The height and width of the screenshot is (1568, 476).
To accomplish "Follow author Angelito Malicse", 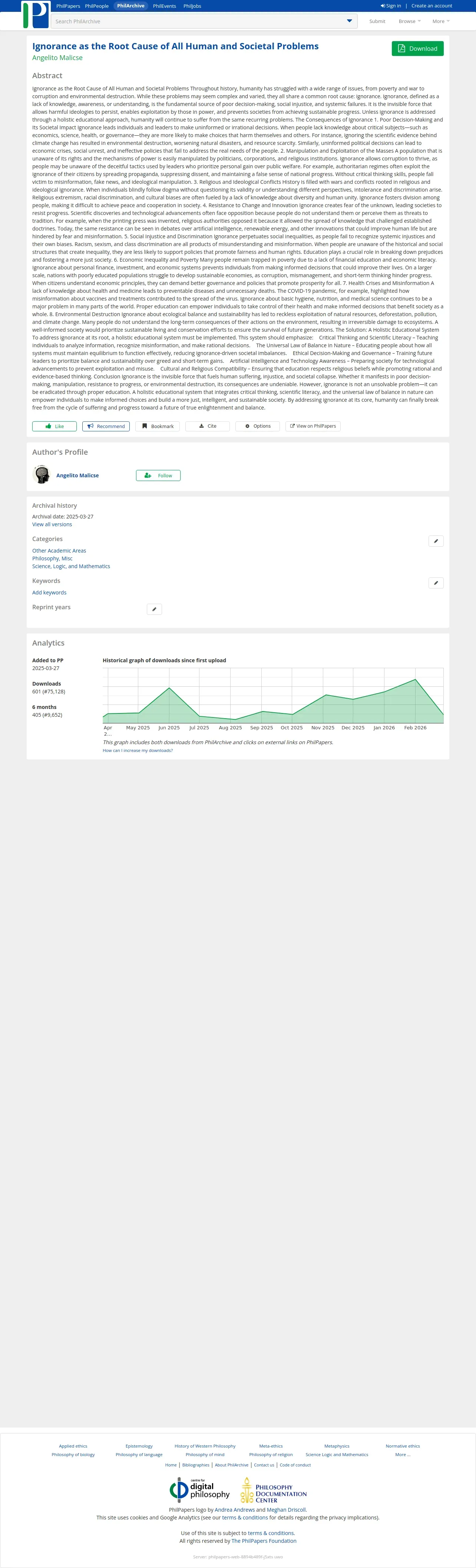I will (x=158, y=475).
